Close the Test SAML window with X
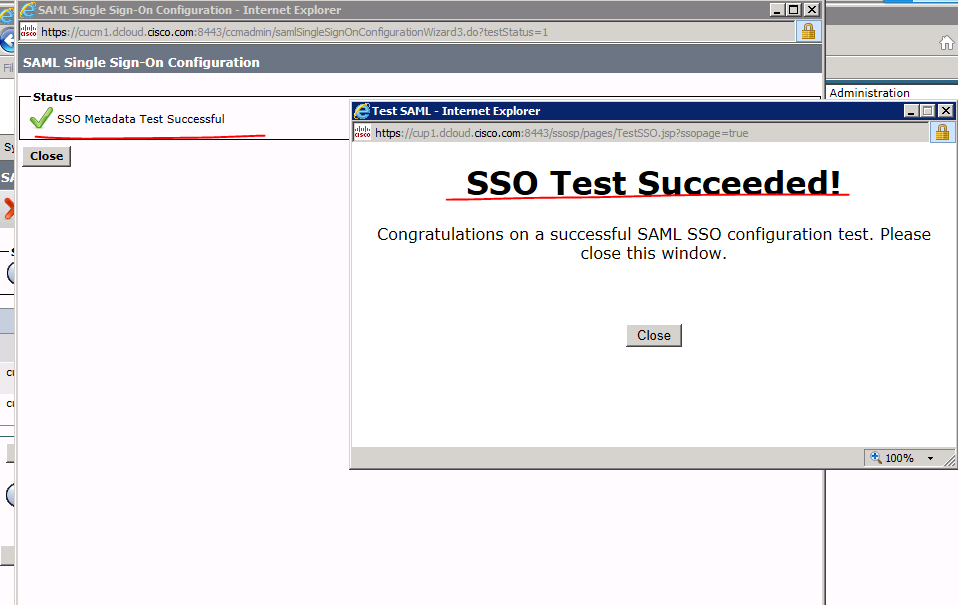The image size is (958, 605). (x=945, y=111)
